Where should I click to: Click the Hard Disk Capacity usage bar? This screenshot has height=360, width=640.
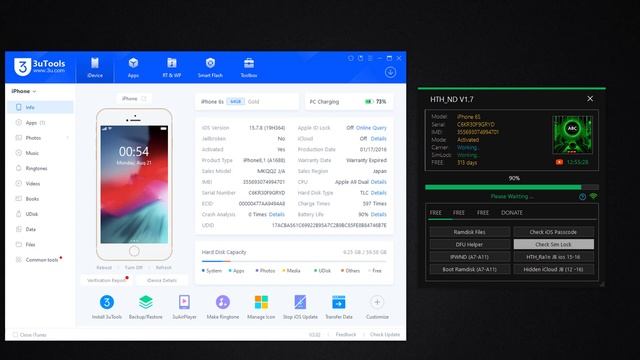[x=293, y=261]
